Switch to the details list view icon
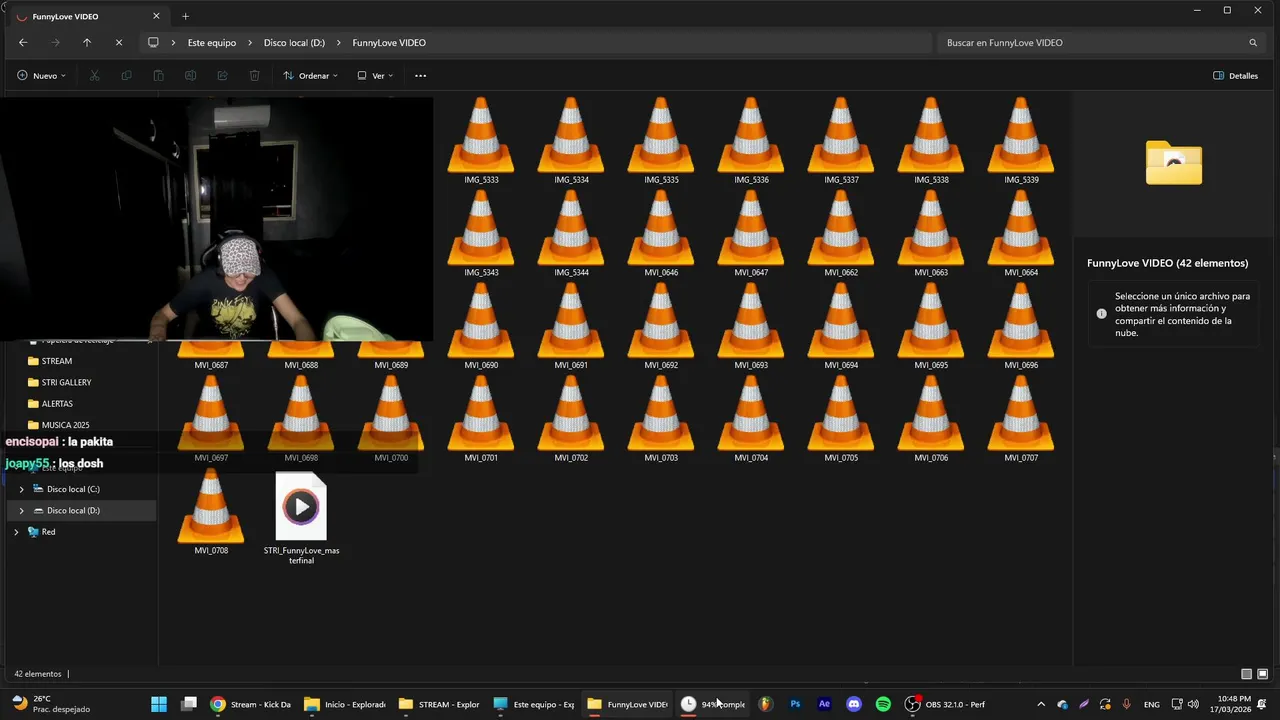1280x720 pixels. [1246, 674]
